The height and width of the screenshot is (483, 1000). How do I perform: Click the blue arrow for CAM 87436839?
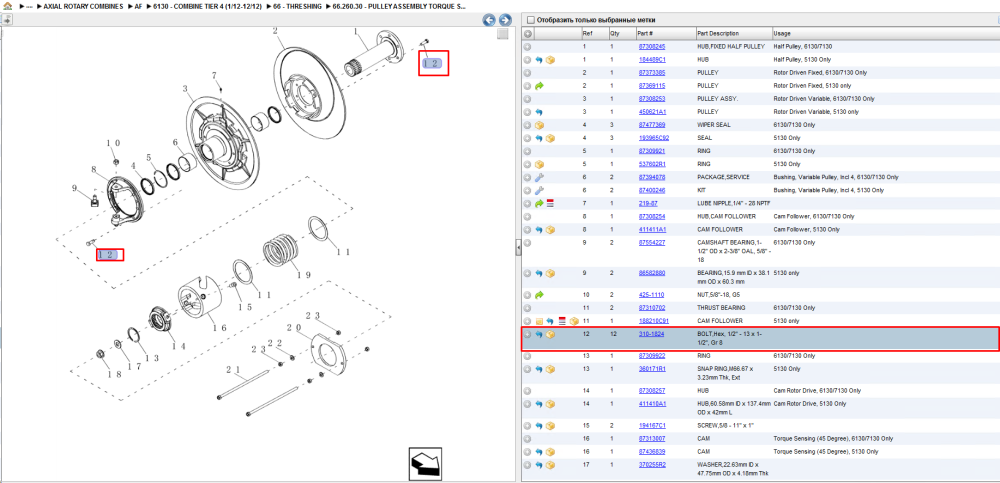[x=539, y=452]
